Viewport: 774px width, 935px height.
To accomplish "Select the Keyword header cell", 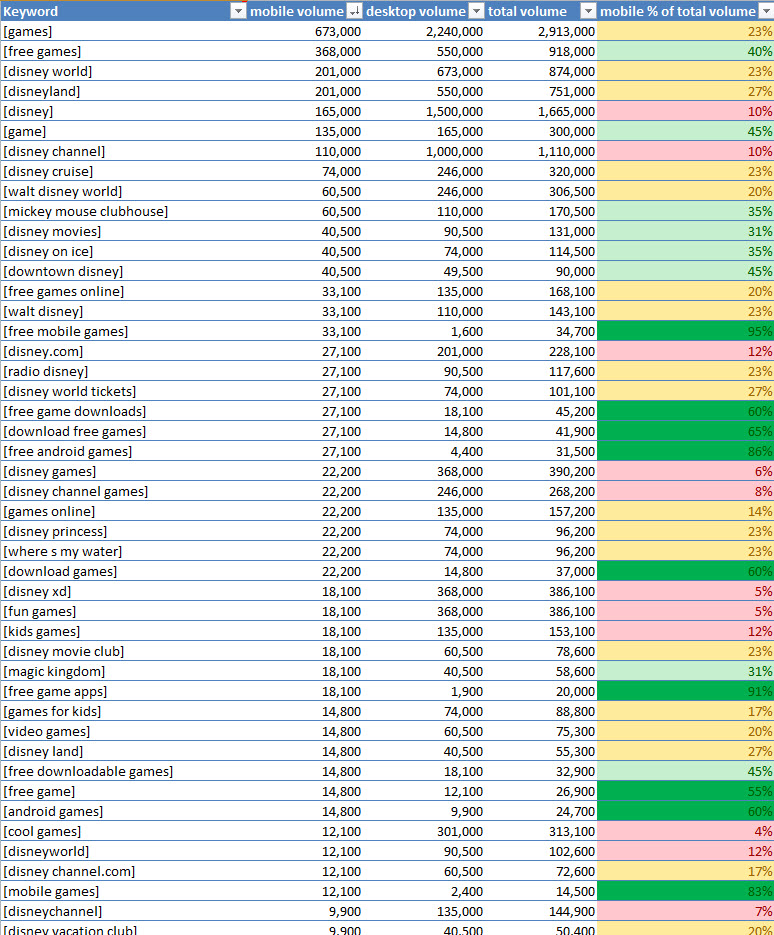I will 123,11.
